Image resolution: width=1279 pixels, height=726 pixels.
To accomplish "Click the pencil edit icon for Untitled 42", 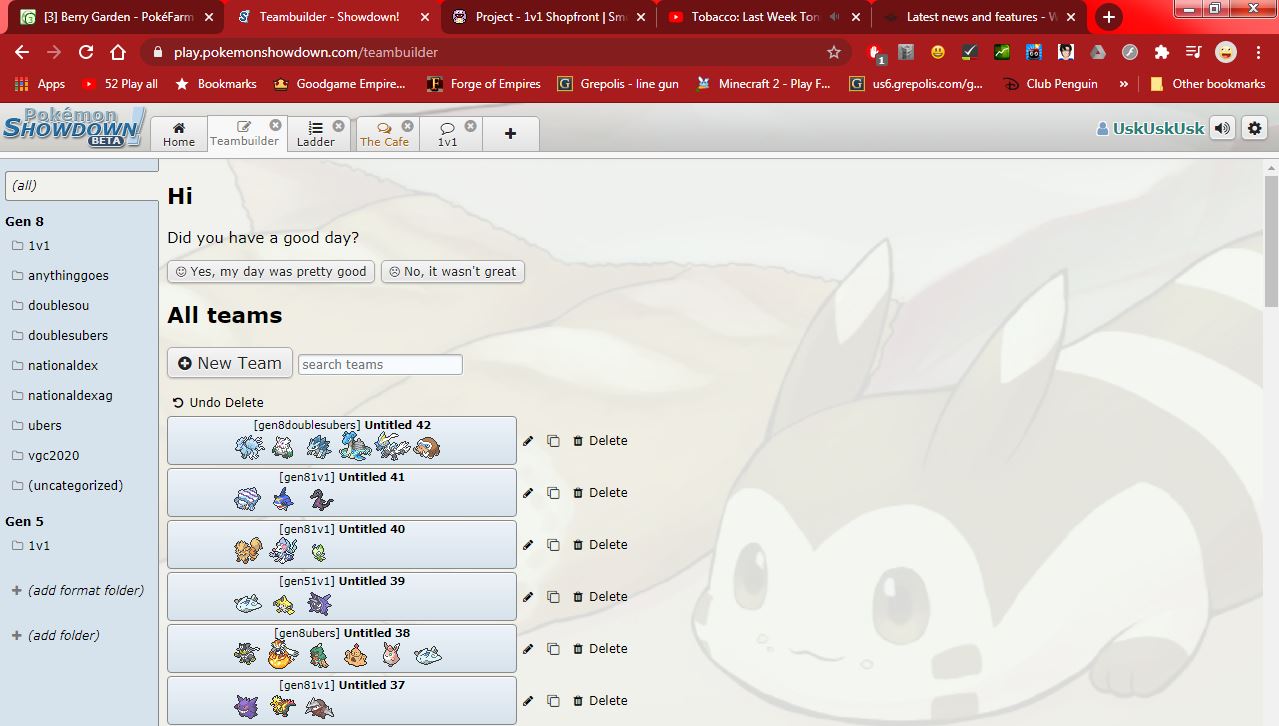I will [528, 441].
